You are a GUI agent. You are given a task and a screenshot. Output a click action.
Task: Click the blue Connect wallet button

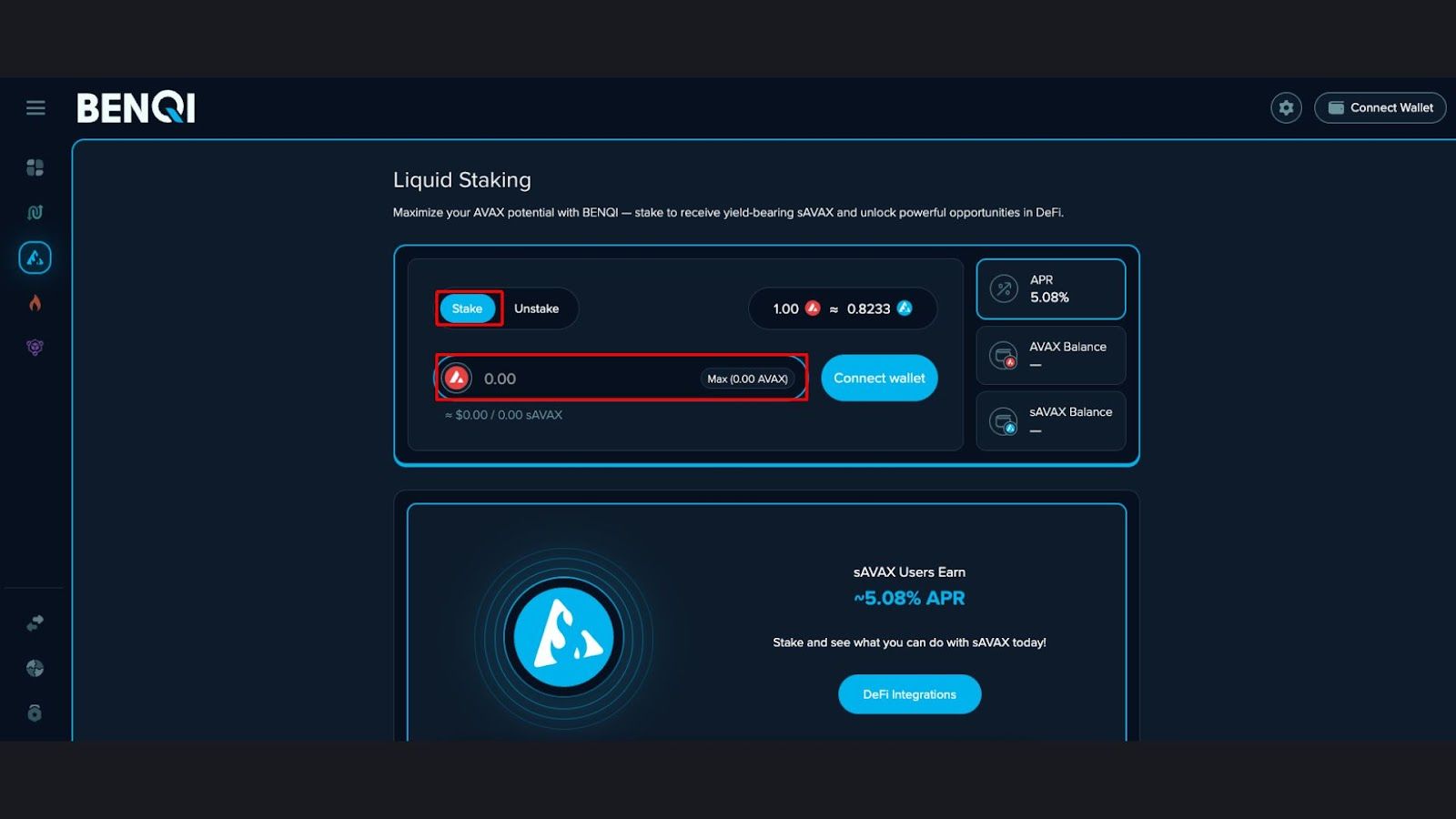tap(879, 378)
